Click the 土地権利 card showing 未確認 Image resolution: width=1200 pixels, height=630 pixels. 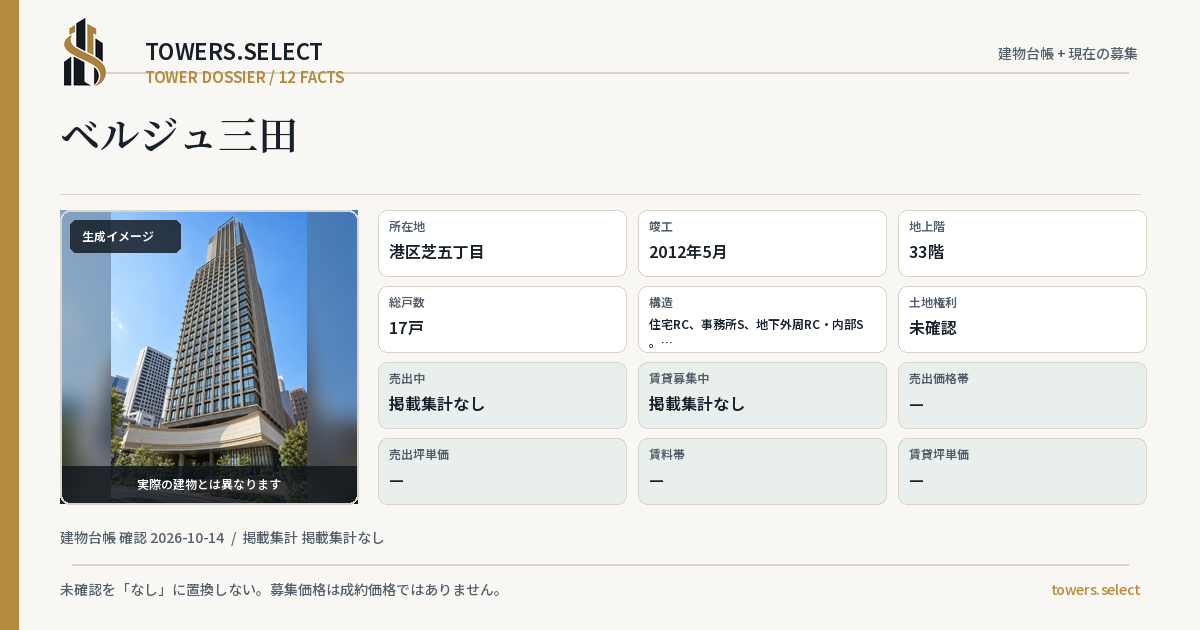point(1022,319)
